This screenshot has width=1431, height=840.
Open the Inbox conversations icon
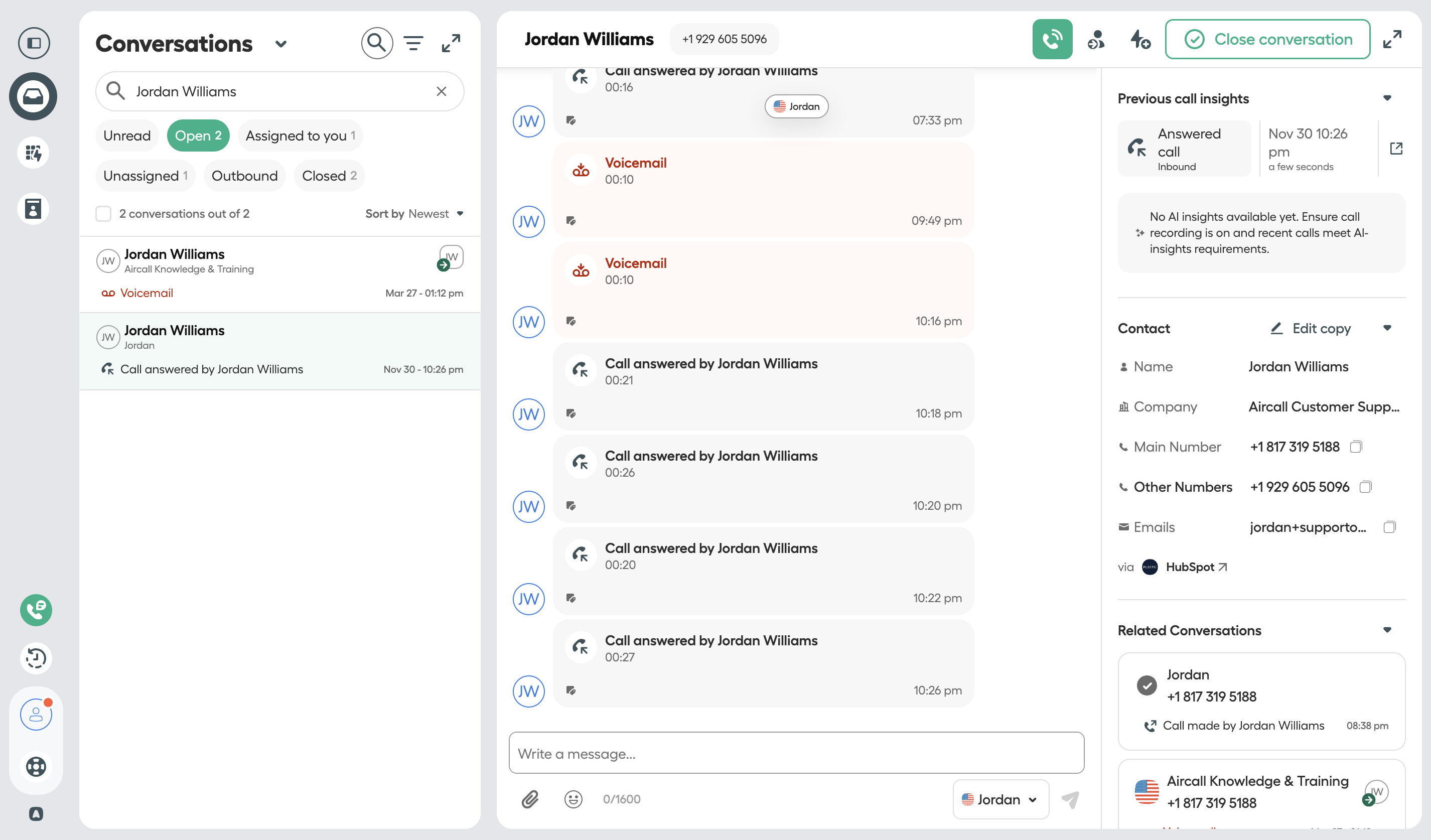[34, 96]
